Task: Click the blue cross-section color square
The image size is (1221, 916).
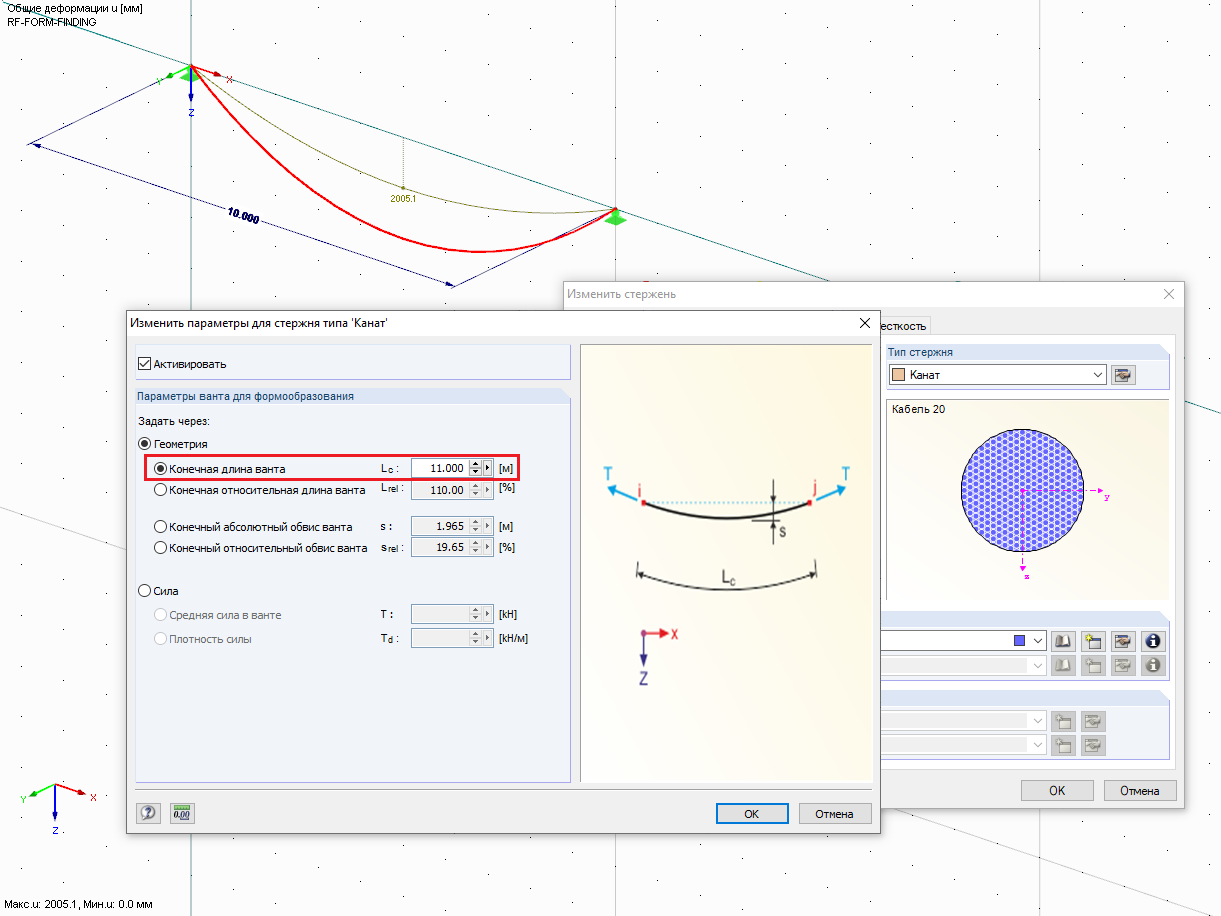Action: (x=1020, y=641)
